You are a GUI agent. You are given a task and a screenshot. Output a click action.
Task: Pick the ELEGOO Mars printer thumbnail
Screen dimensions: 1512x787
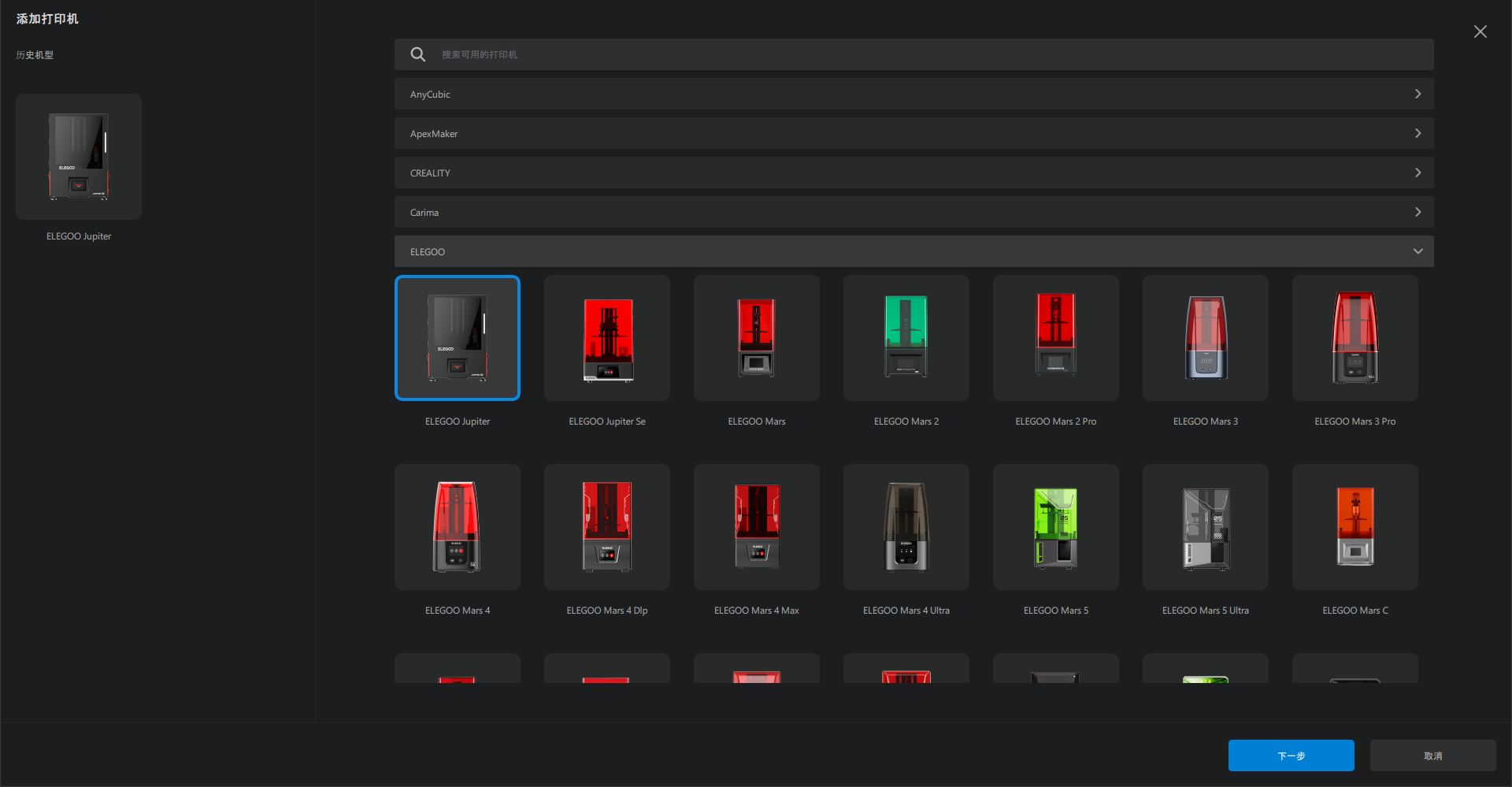coord(757,338)
